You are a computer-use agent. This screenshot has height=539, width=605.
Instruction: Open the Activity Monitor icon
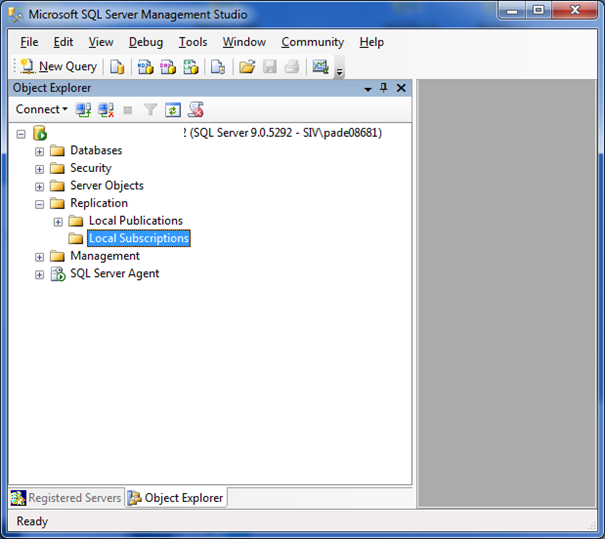tap(320, 67)
